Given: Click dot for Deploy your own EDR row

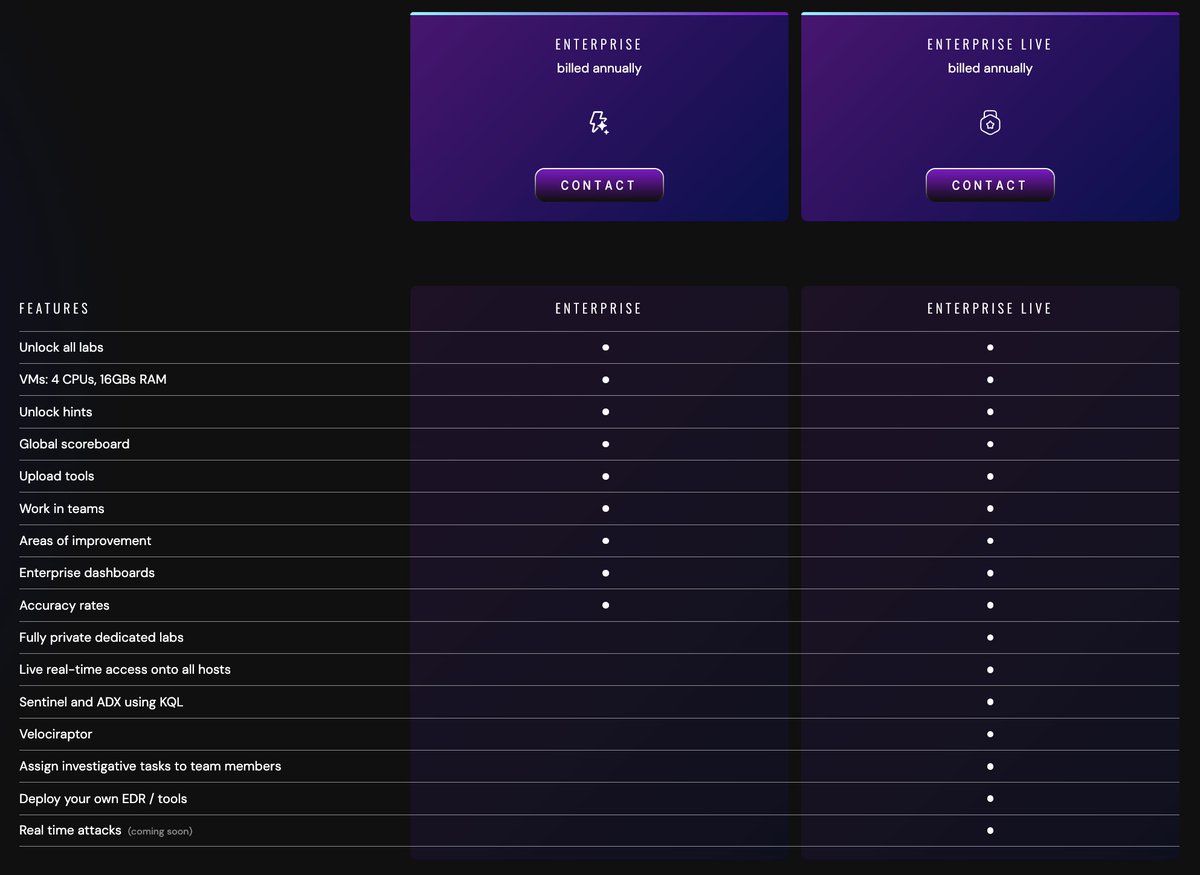Looking at the screenshot, I should pos(990,798).
